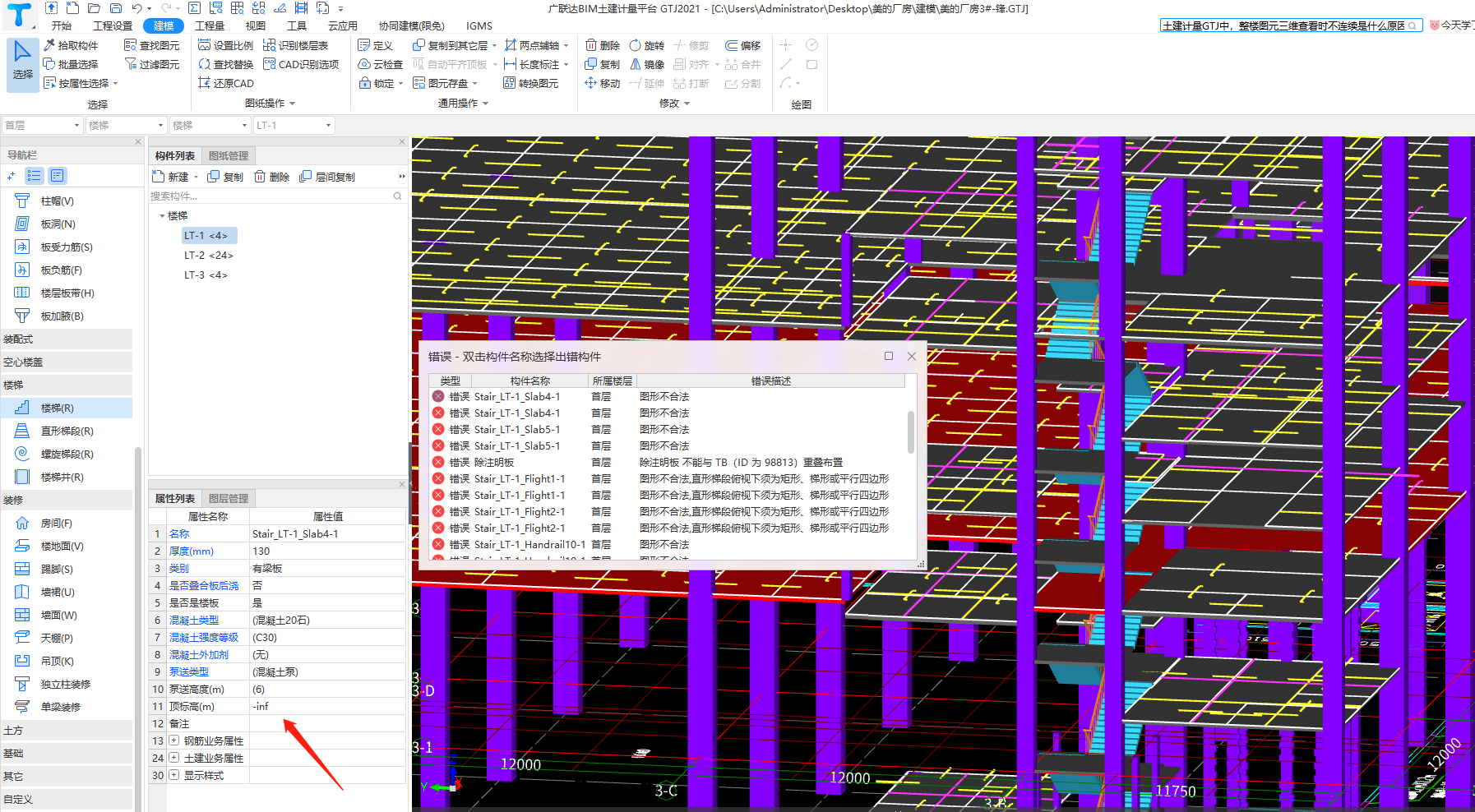Open 图元存盘 dropdown arrow
The height and width of the screenshot is (812, 1475).
tap(474, 83)
